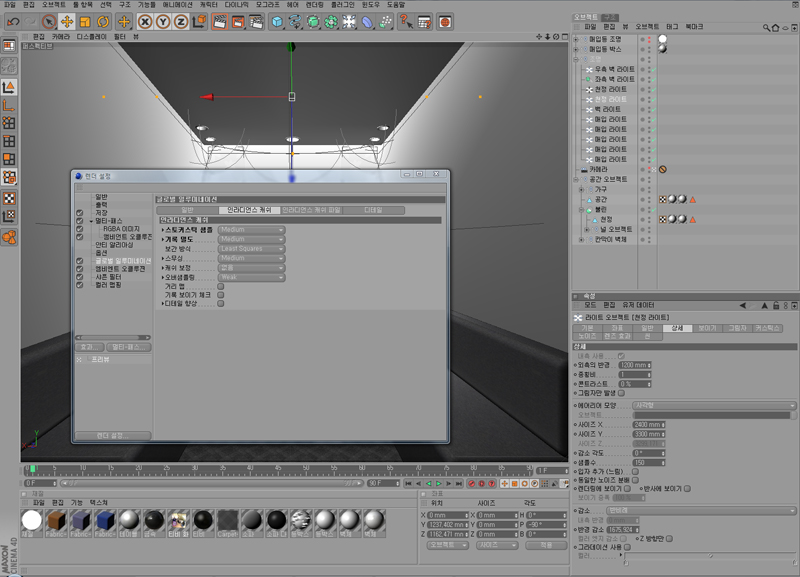This screenshot has height=577, width=800.
Task: Click the gradient color bar in attributes
Action: (x=710, y=555)
